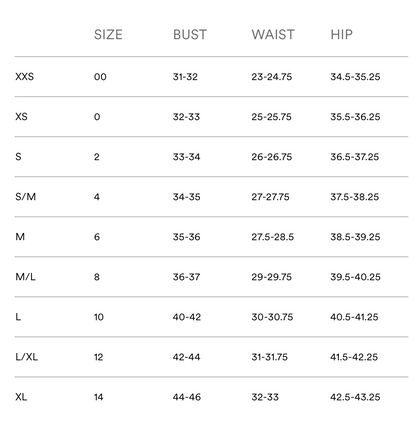Image resolution: width=416 pixels, height=431 pixels.
Task: Click size number 12 cell
Action: [99, 357]
